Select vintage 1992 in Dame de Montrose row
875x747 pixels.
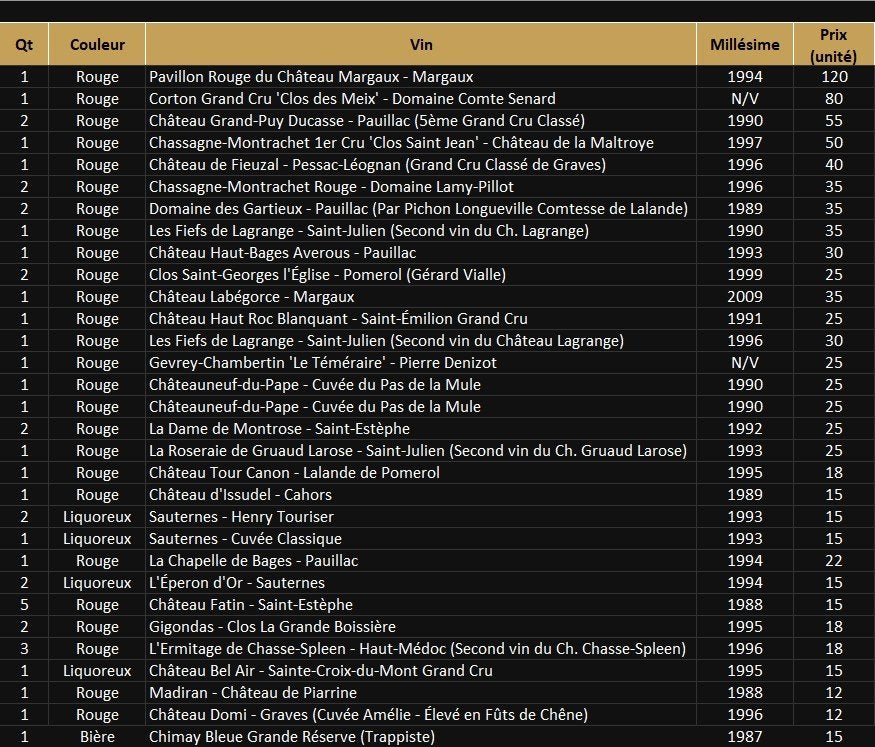[x=744, y=429]
